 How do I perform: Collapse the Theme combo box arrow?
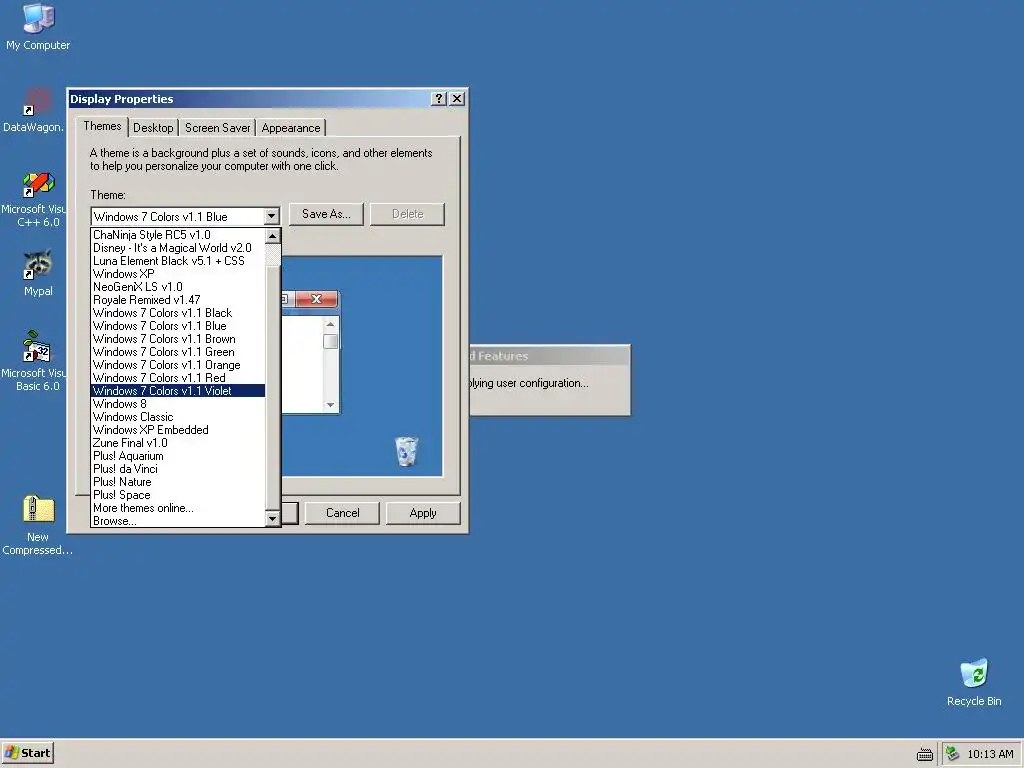click(271, 216)
